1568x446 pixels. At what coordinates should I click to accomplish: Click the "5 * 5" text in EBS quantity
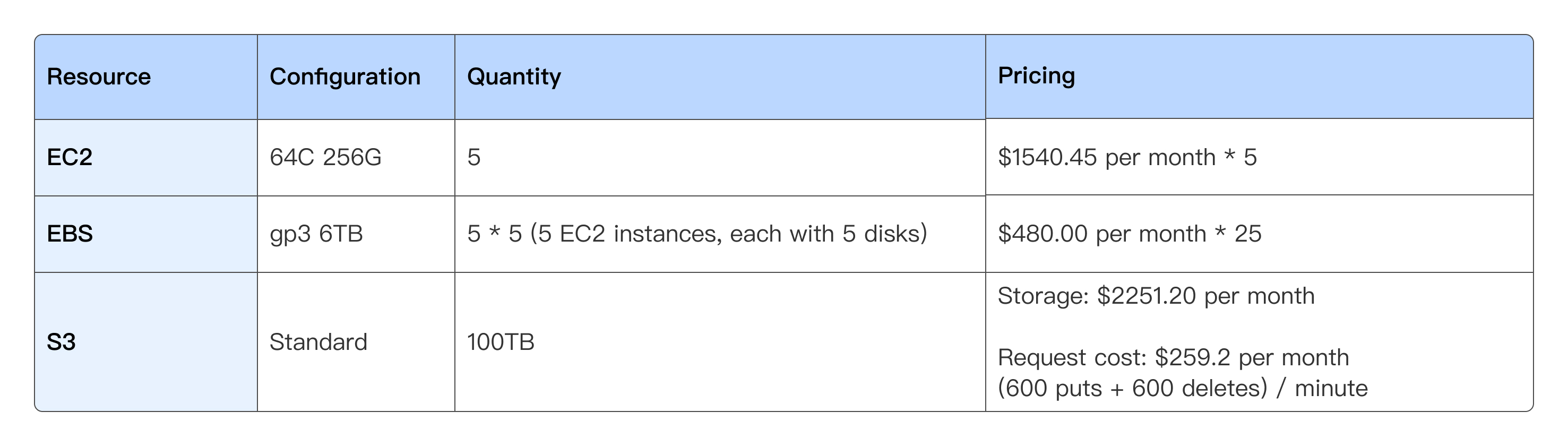click(494, 234)
